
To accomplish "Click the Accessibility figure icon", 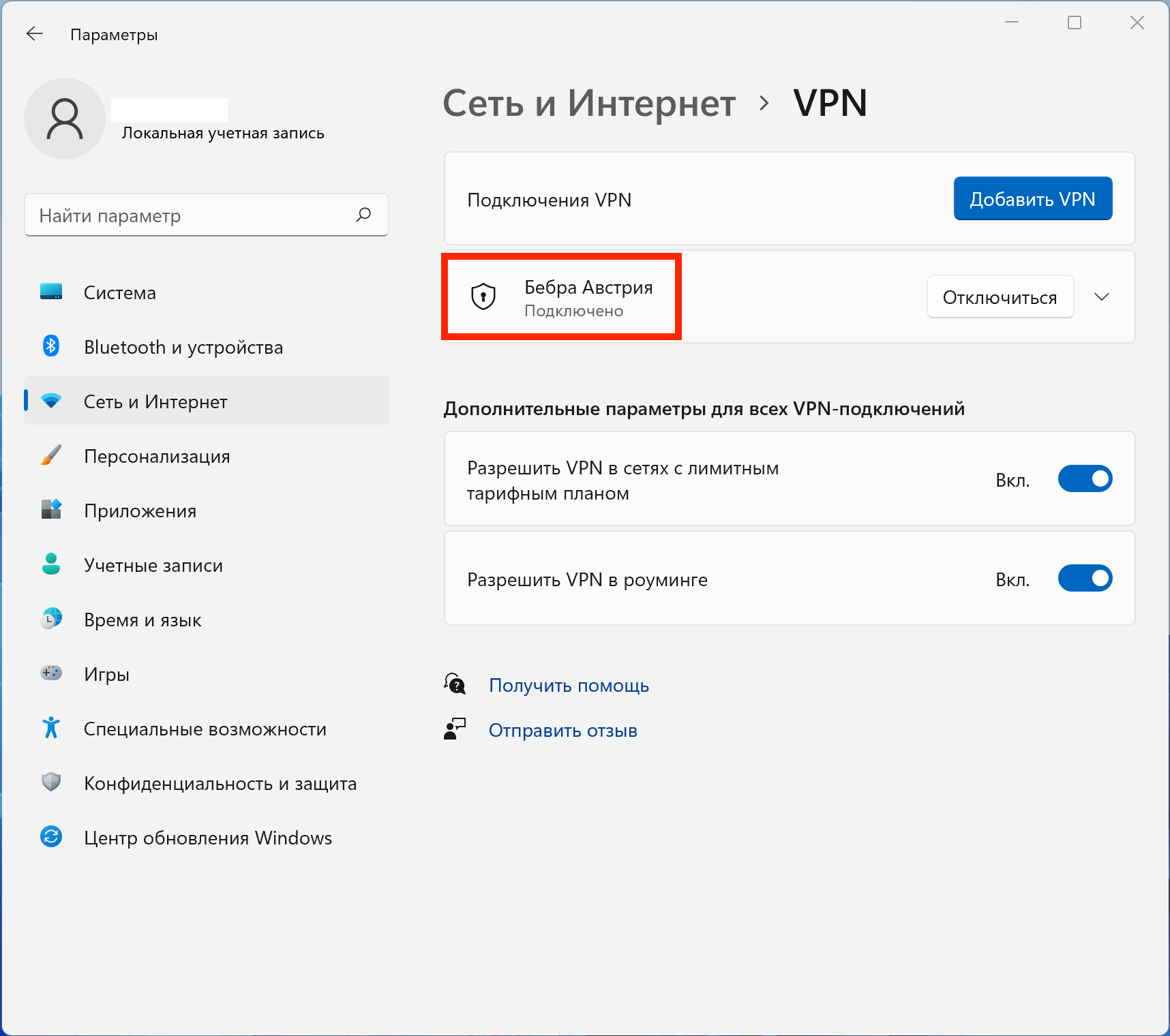I will pos(51,728).
